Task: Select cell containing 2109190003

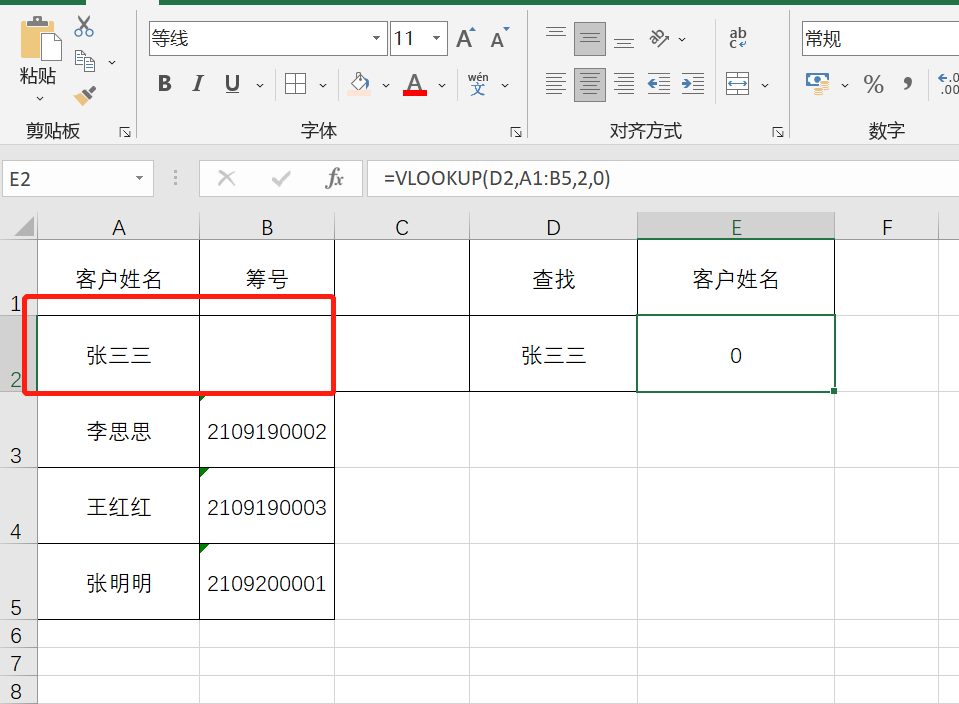Action: (x=267, y=506)
